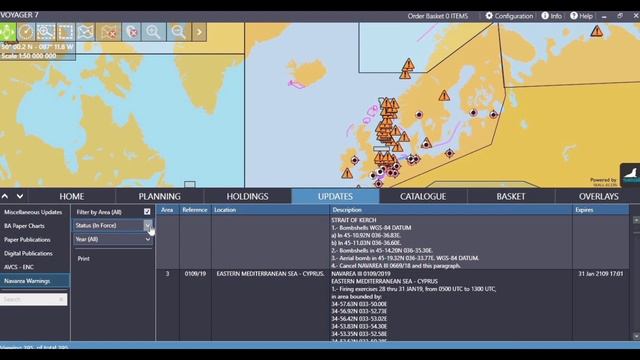Select the rectangle area selection tool
640x360 pixels.
(x=65, y=32)
